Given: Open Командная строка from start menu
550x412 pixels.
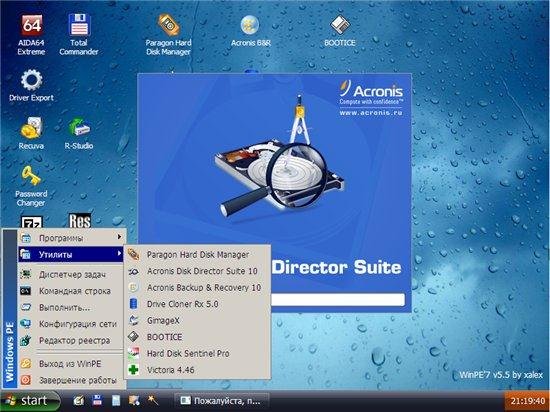Looking at the screenshot, I should click(x=71, y=291).
